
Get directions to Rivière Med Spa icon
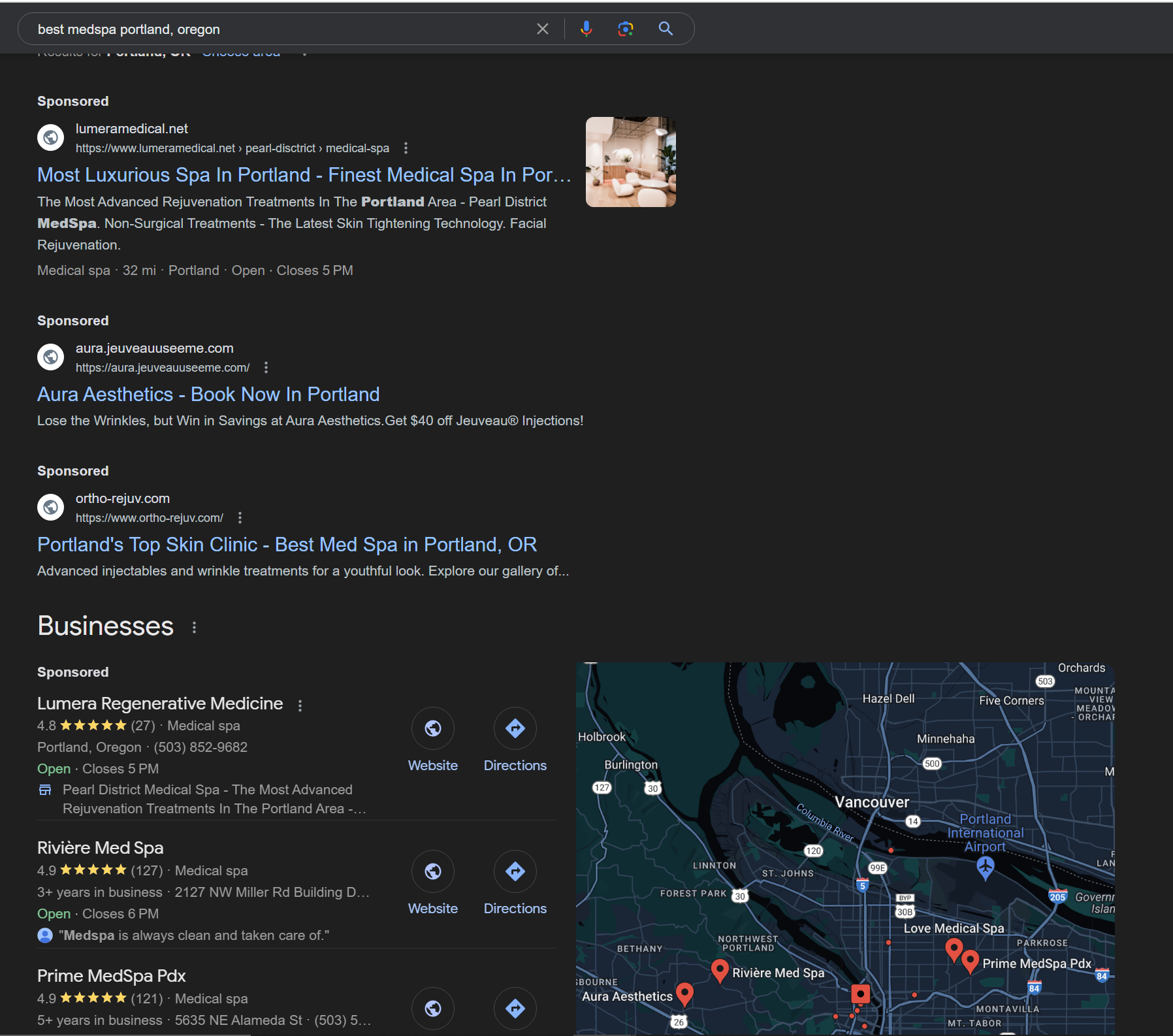click(x=515, y=871)
